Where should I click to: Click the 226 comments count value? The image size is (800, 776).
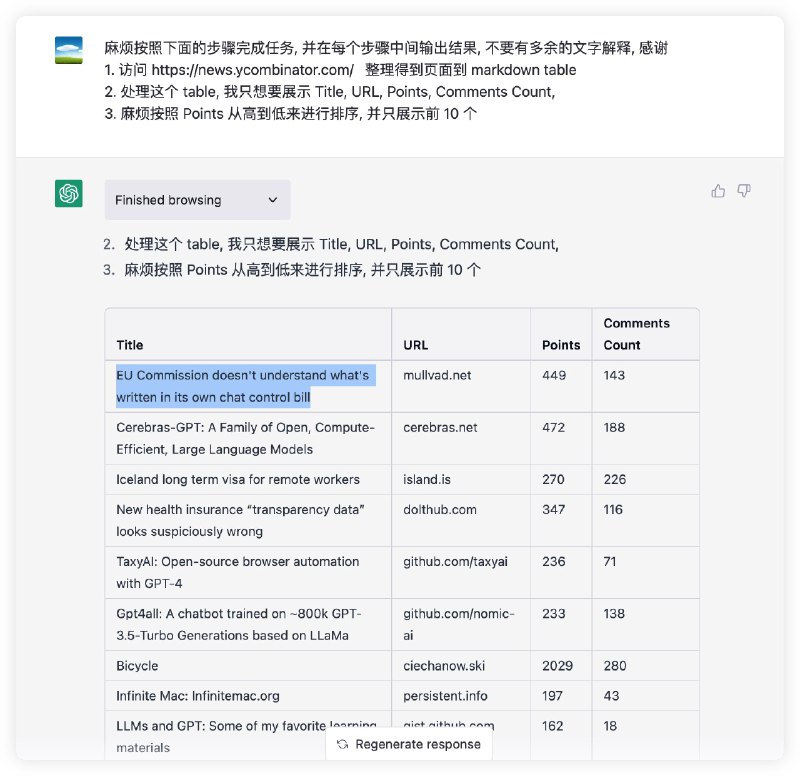(615, 480)
